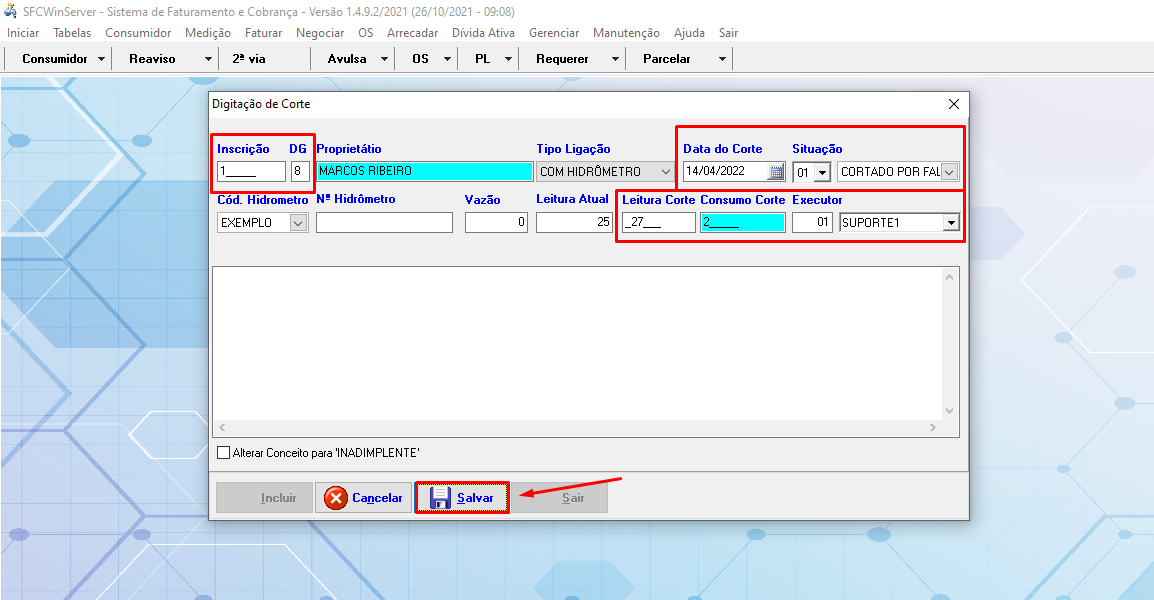Image resolution: width=1154 pixels, height=600 pixels.
Task: Click the horizontal scrollbar right arrow
Action: (x=932, y=428)
